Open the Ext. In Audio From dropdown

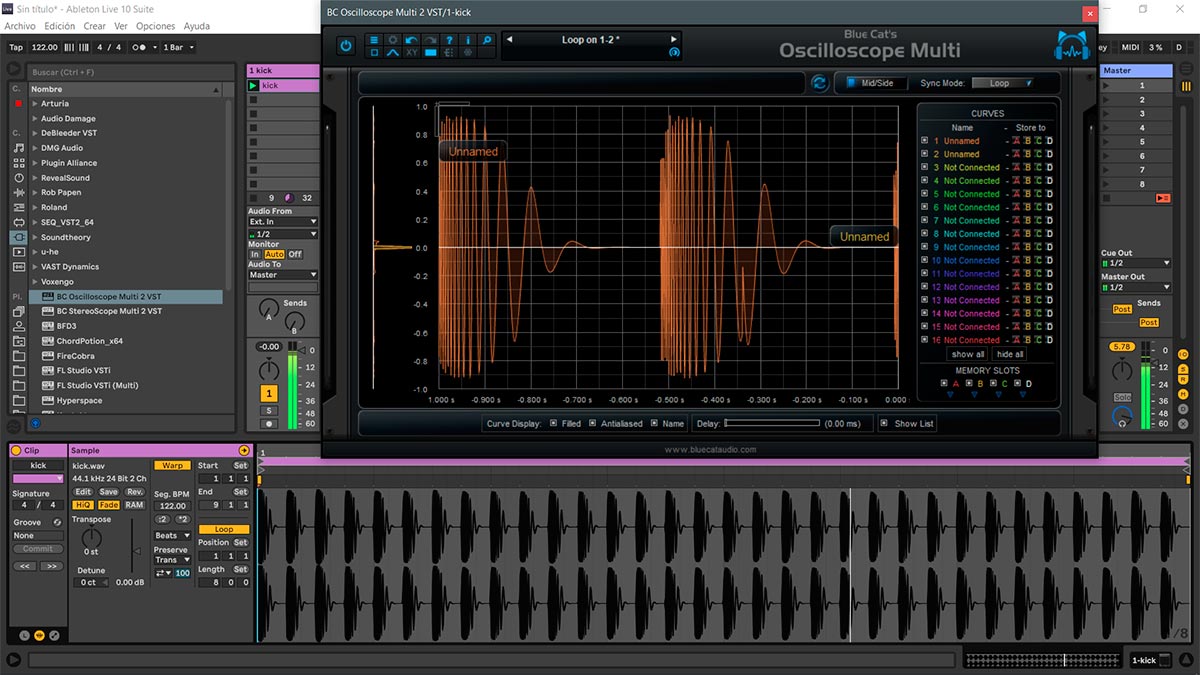point(283,222)
